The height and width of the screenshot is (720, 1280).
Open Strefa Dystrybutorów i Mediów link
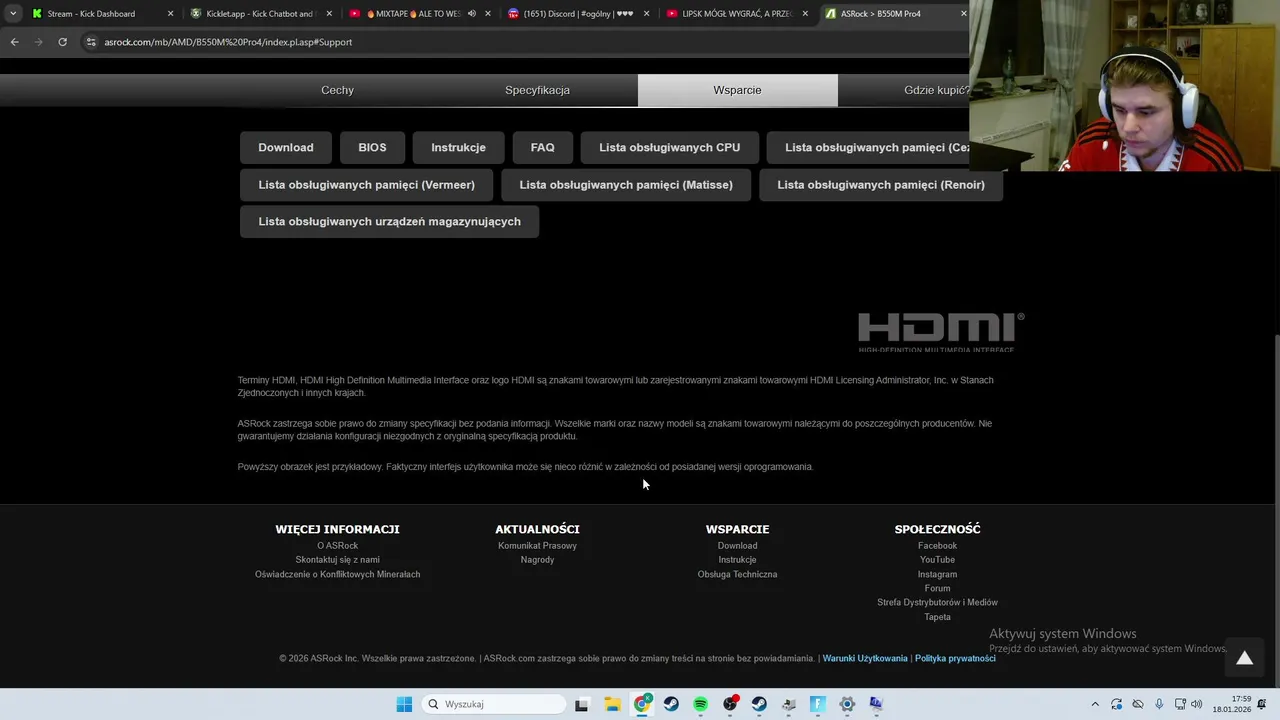(x=937, y=602)
